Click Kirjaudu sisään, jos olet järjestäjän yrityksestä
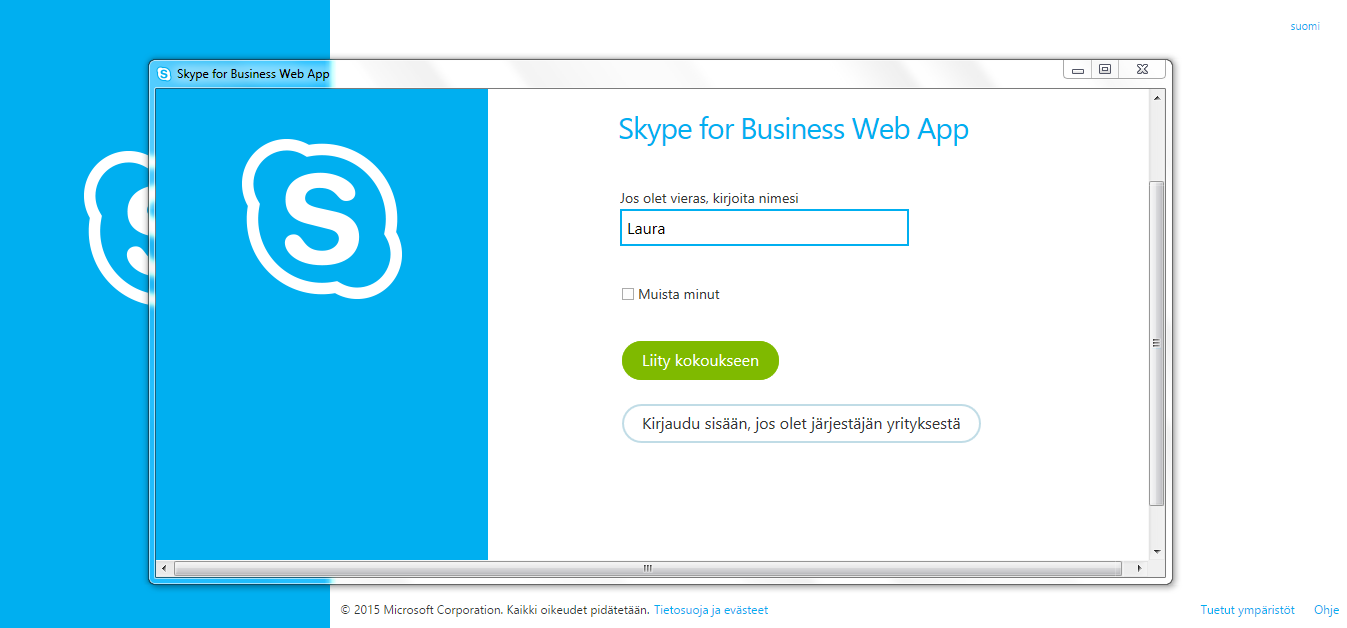Screen dimensions: 1347x628 (801, 424)
